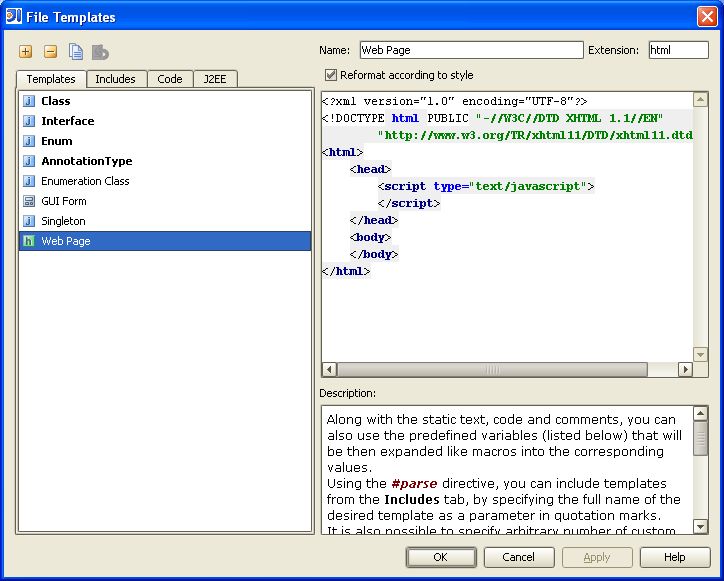Open the Code tab

coord(170,79)
